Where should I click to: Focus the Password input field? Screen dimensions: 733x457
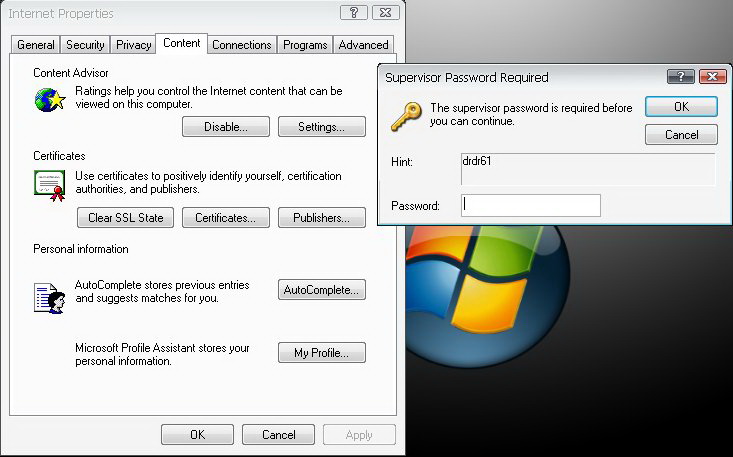click(x=531, y=206)
